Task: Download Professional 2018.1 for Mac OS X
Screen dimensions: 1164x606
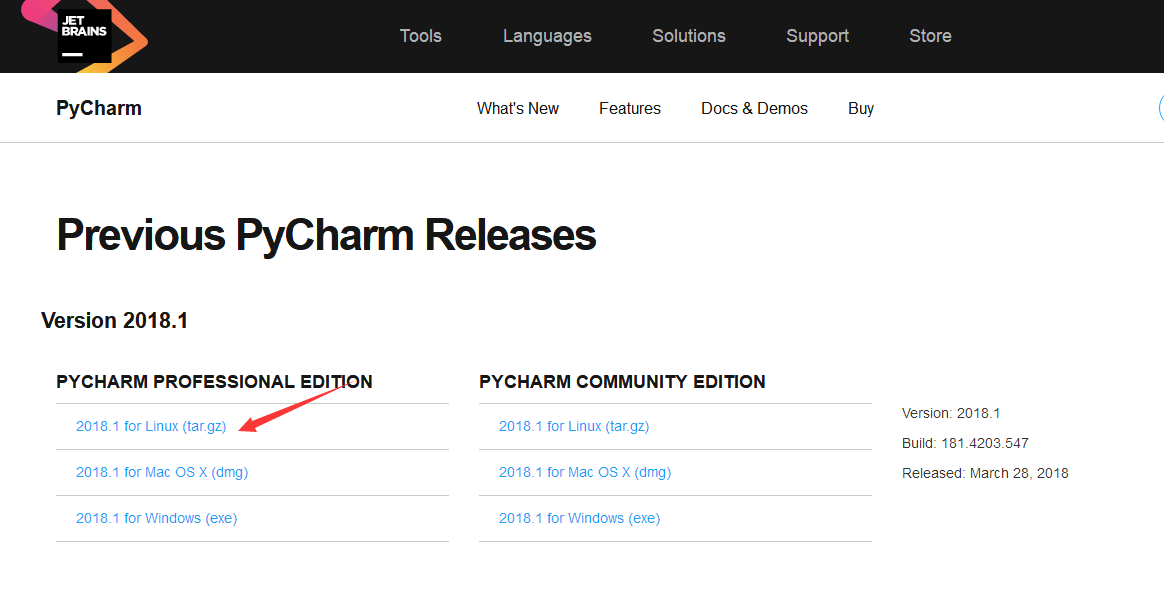Action: [162, 472]
